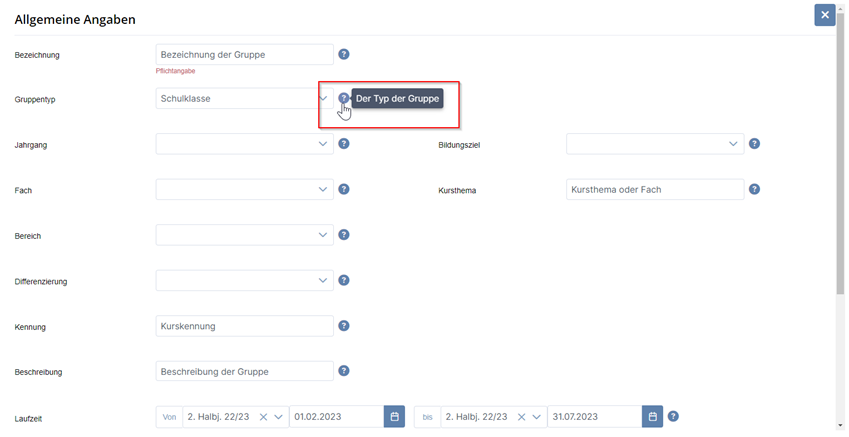
Task: Open calendar picker for the Von date
Action: [x=394, y=417]
